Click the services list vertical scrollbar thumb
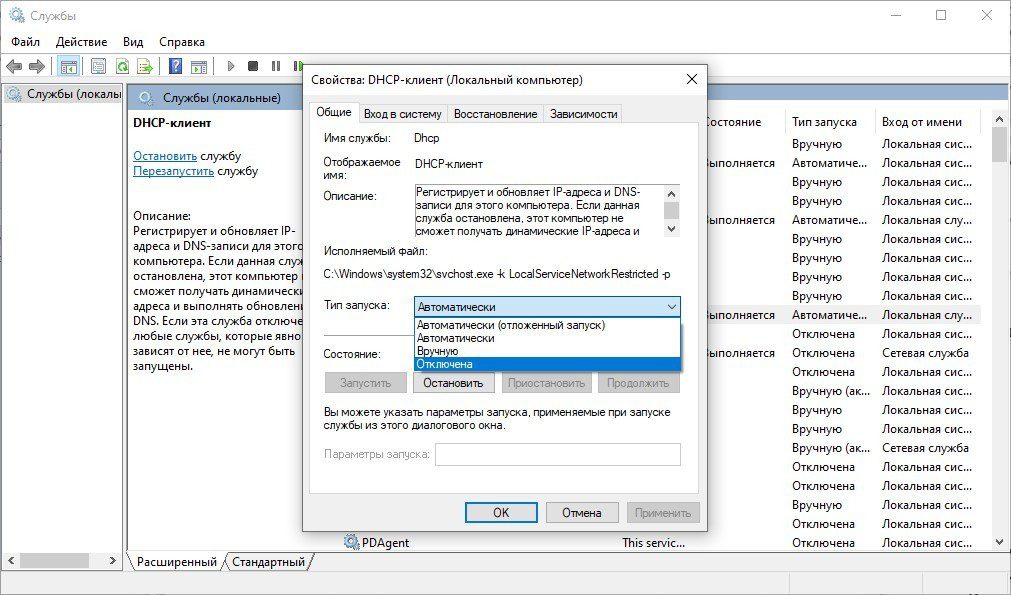 pos(999,145)
